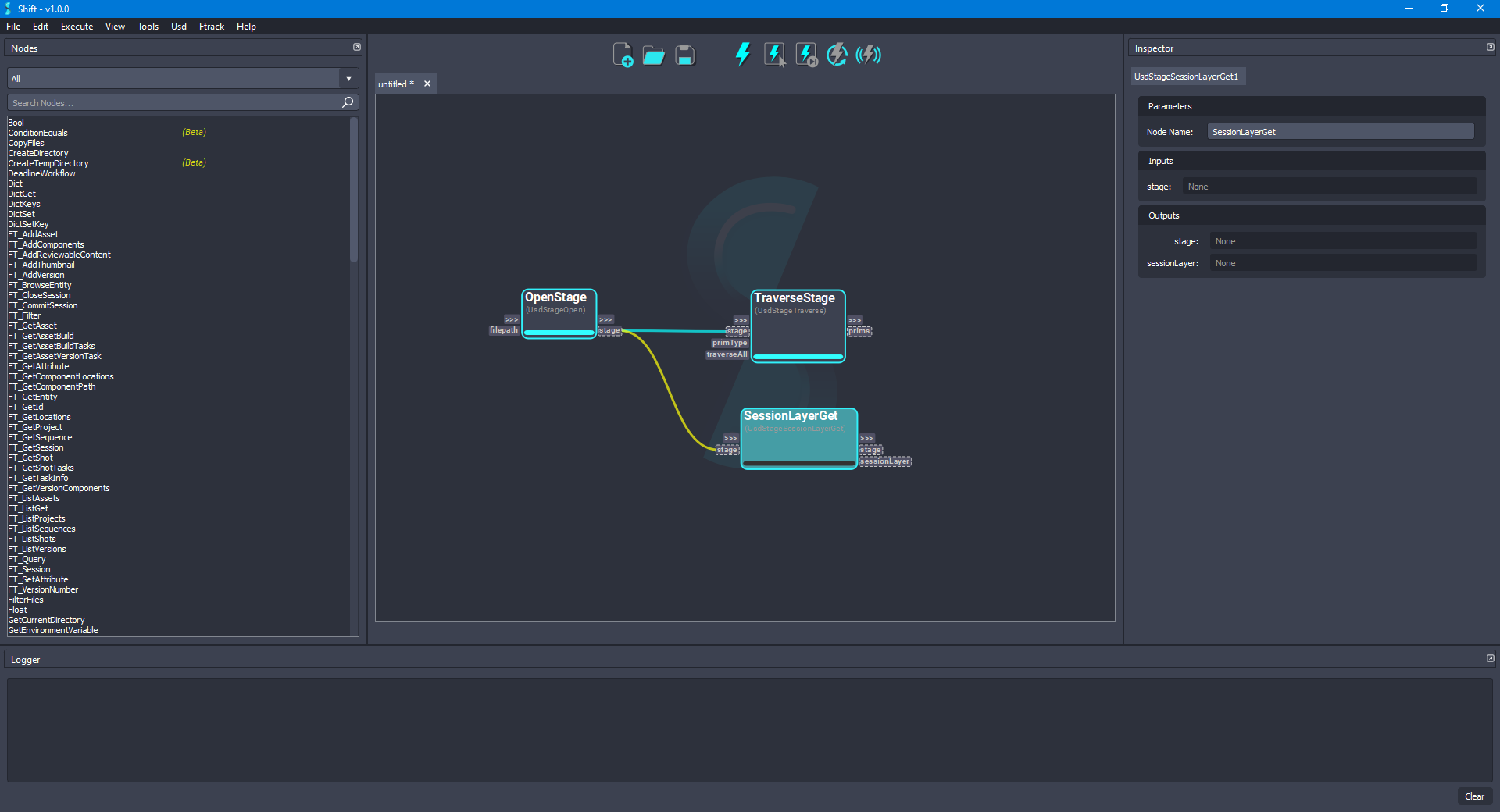This screenshot has width=1500, height=812.
Task: Select the SessionLayerGet node
Action: (798, 437)
